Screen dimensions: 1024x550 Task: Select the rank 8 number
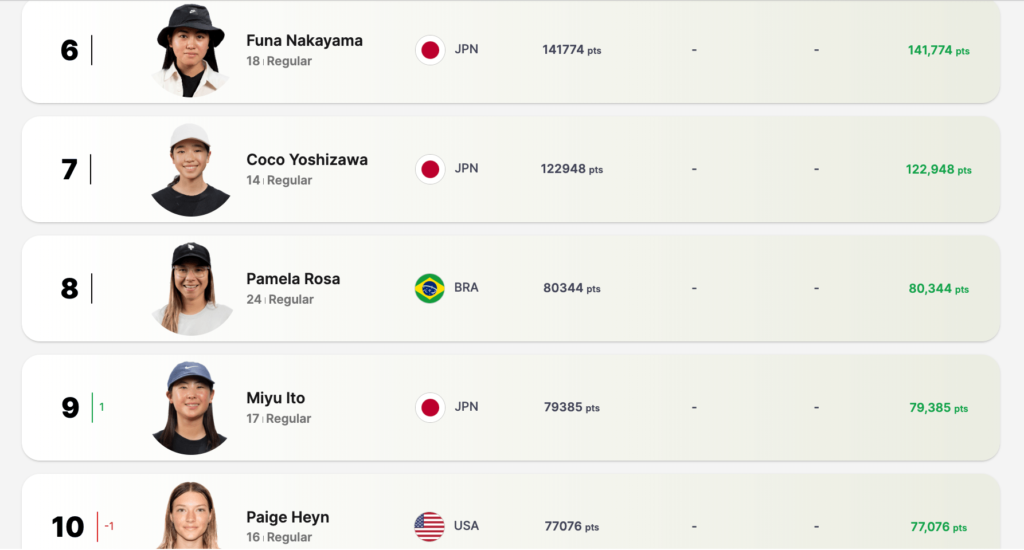click(x=69, y=289)
